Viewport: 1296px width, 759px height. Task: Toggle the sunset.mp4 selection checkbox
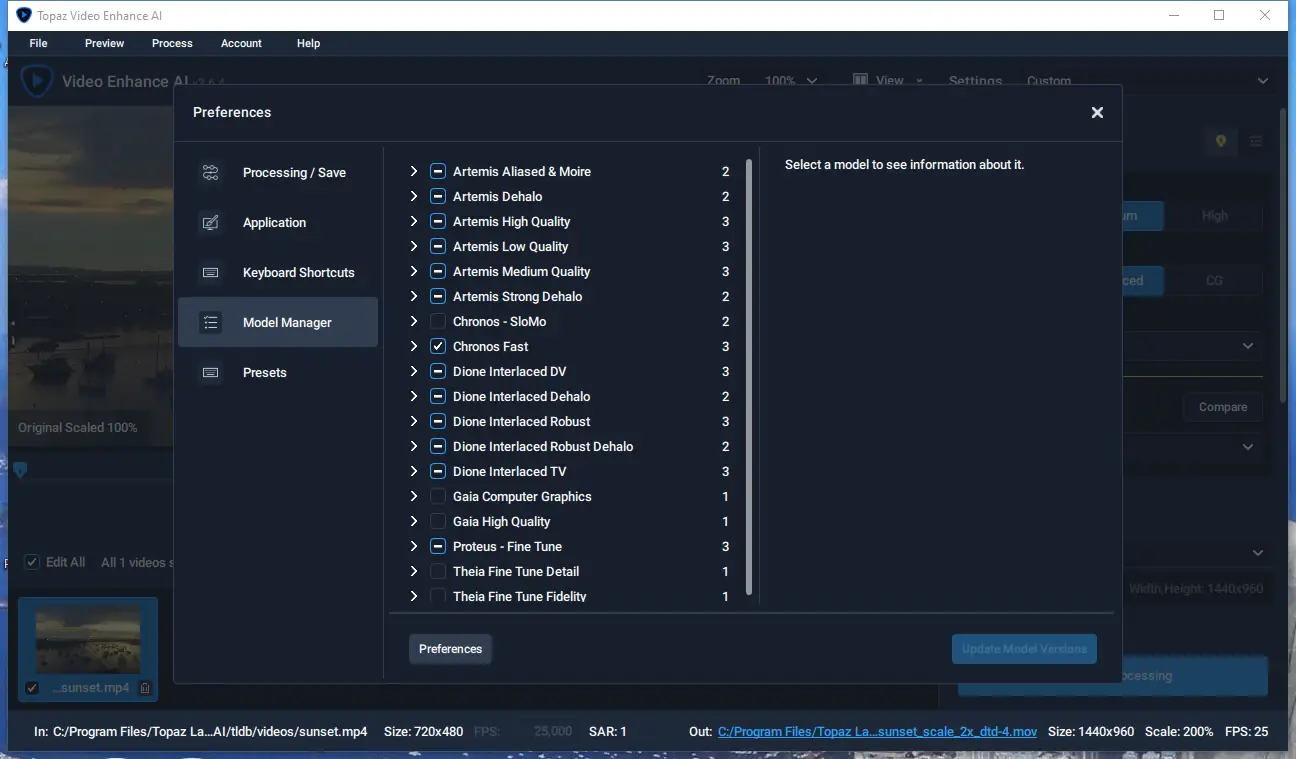32,688
